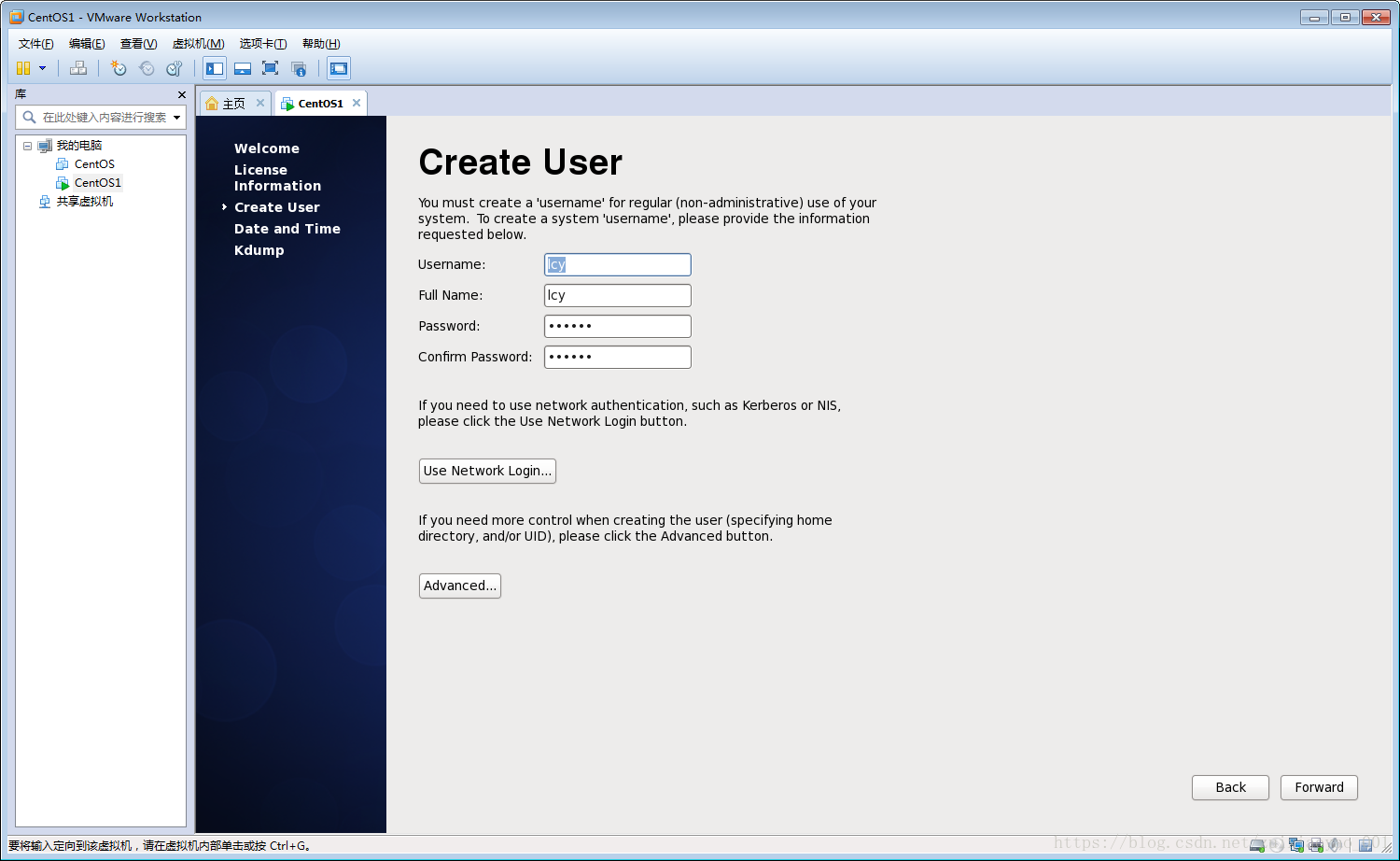
Task: Close the CentOS1 tab
Action: (x=357, y=103)
